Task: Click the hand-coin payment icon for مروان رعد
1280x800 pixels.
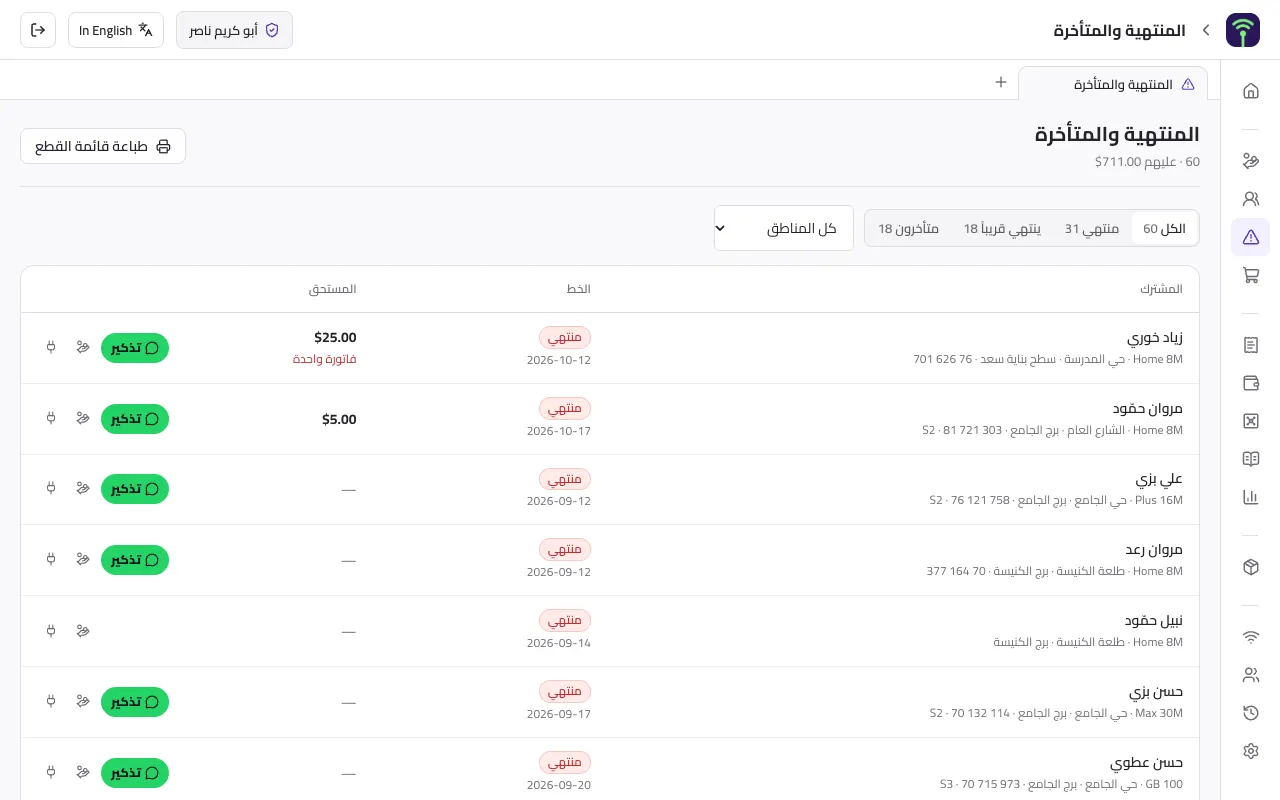Action: click(x=83, y=560)
